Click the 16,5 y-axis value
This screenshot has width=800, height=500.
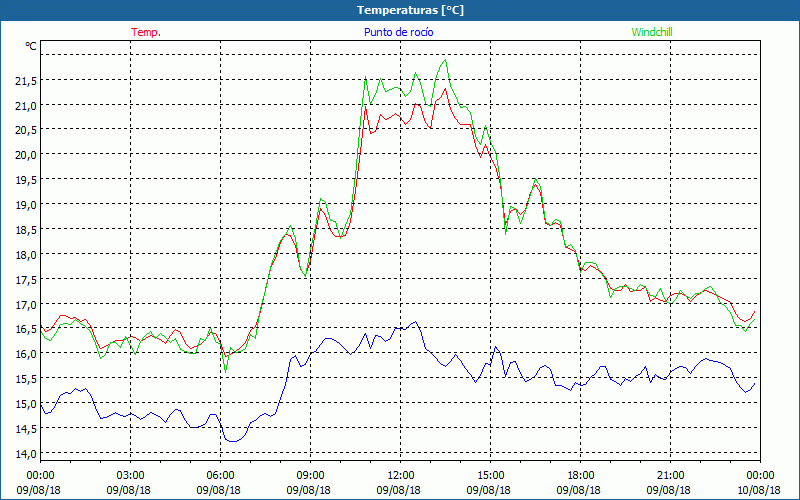tap(26, 329)
